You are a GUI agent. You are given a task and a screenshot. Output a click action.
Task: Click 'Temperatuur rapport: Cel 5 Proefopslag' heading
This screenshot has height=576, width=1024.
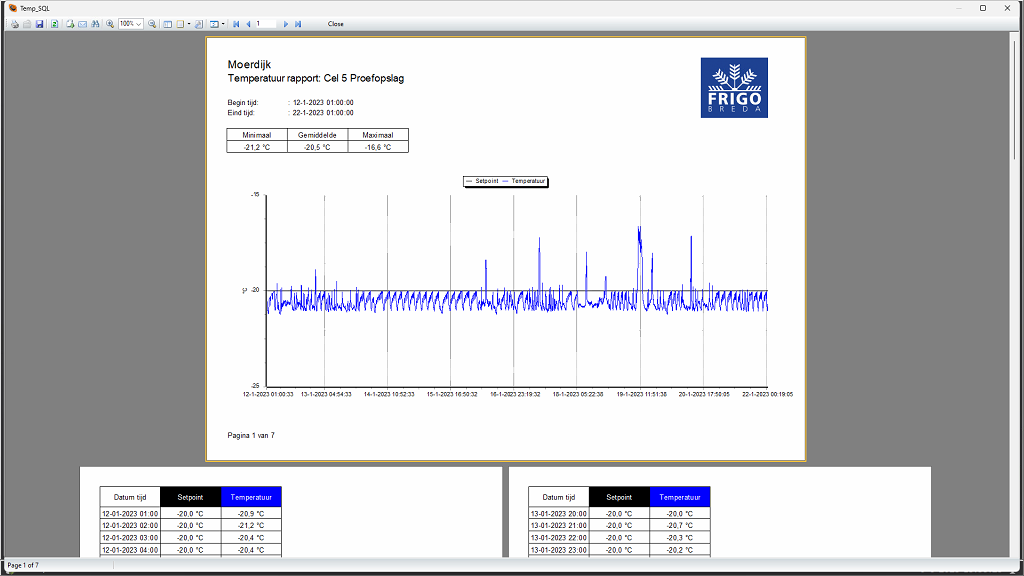tap(315, 78)
